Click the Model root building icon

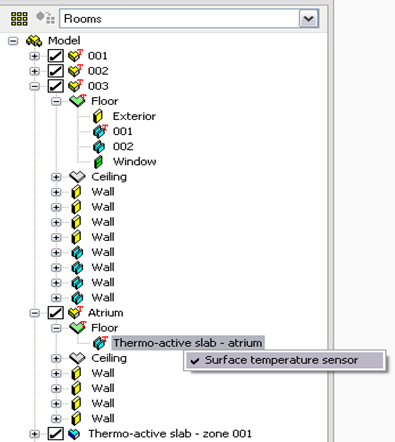coord(34,41)
